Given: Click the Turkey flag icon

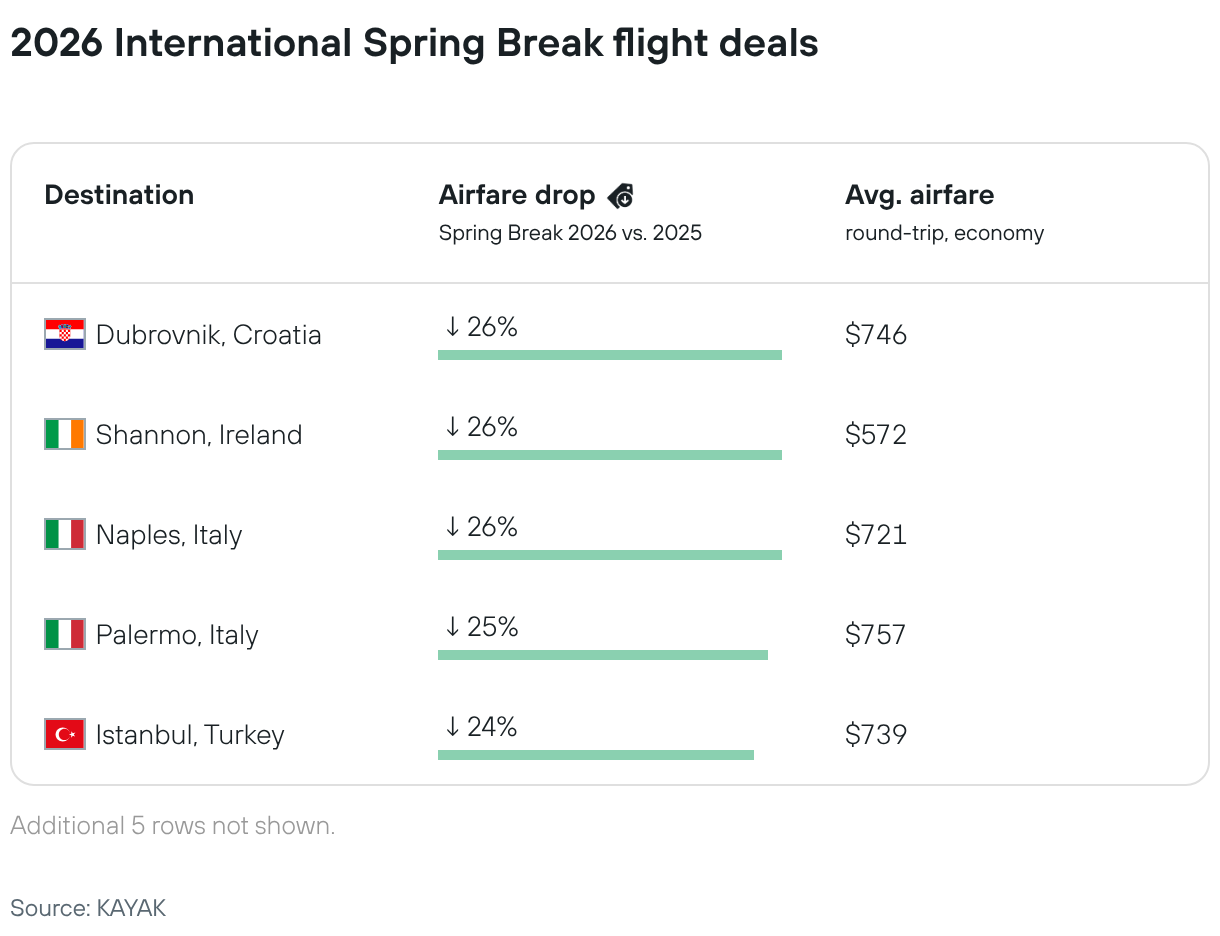Looking at the screenshot, I should pyautogui.click(x=65, y=734).
